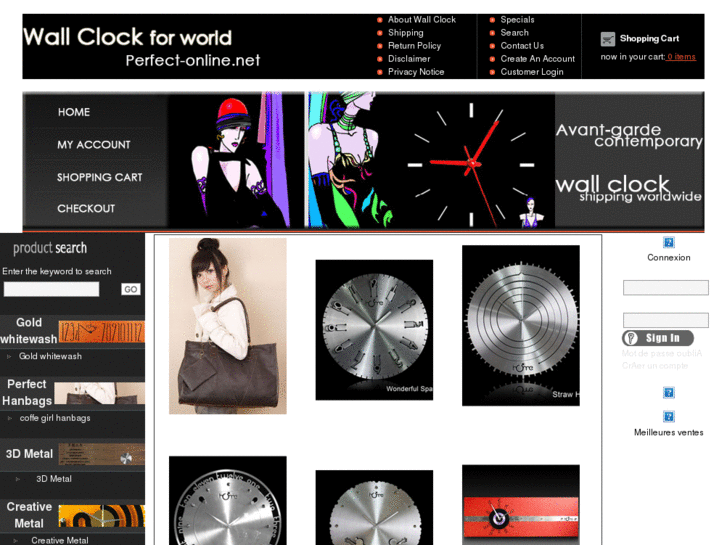Open the About Wall Clock link

point(421,20)
